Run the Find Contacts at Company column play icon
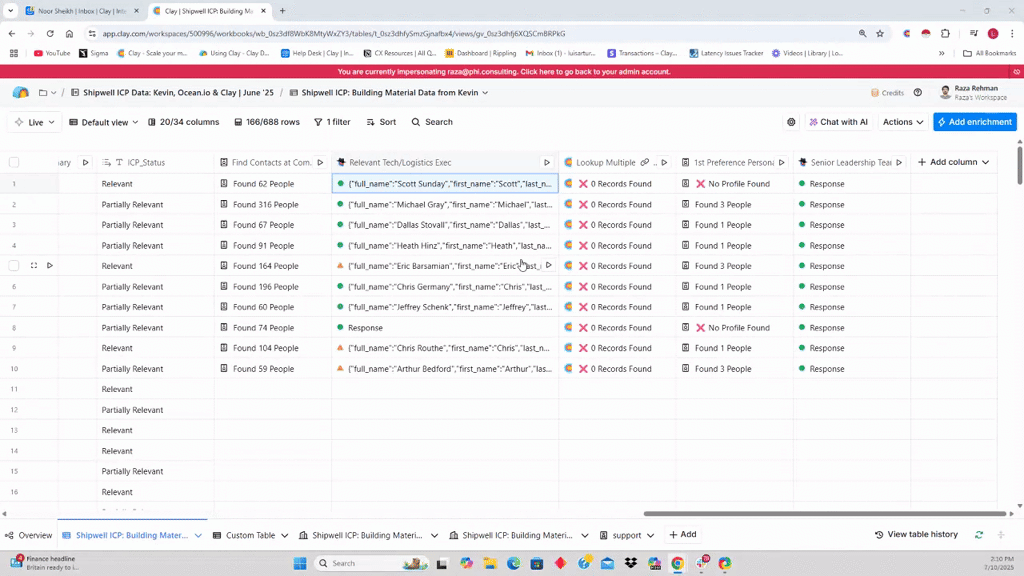Screen dimensions: 1024x576 click(x=320, y=162)
